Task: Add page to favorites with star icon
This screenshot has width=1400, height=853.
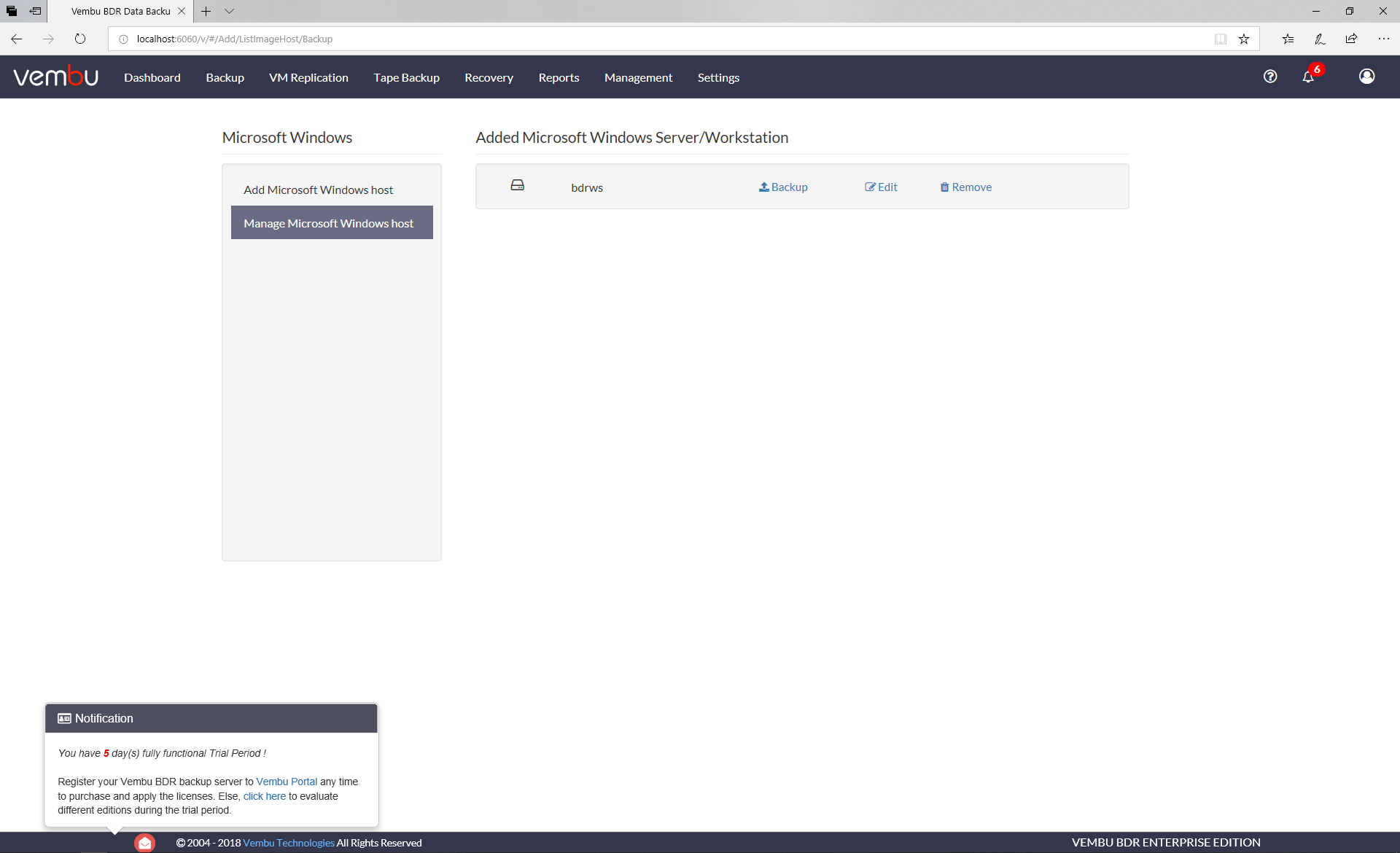Action: click(x=1244, y=39)
